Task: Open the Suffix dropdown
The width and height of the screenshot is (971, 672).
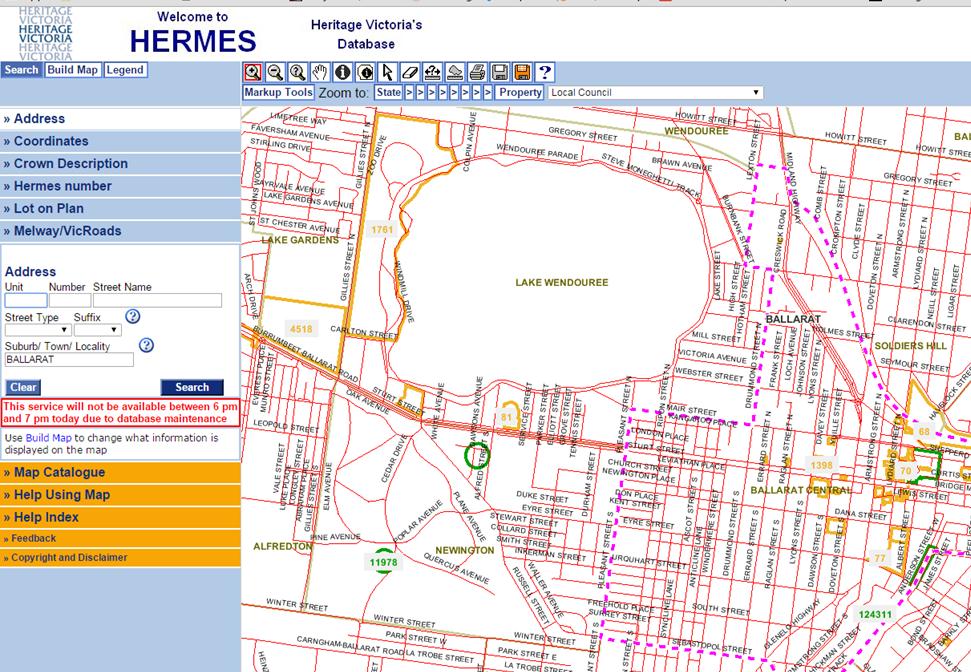Action: [x=97, y=330]
